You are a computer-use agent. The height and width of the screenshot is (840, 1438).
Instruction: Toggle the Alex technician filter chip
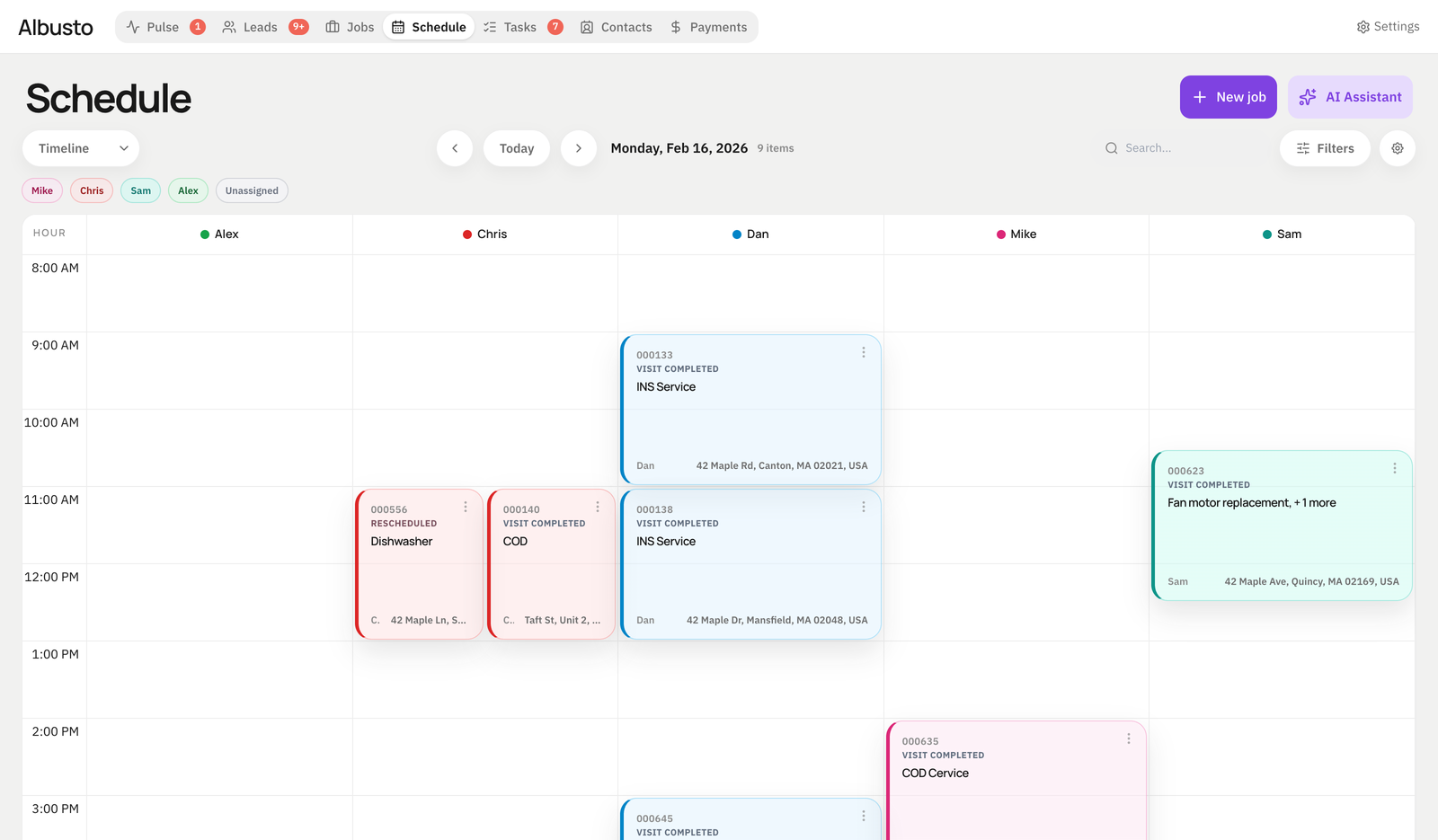[188, 190]
